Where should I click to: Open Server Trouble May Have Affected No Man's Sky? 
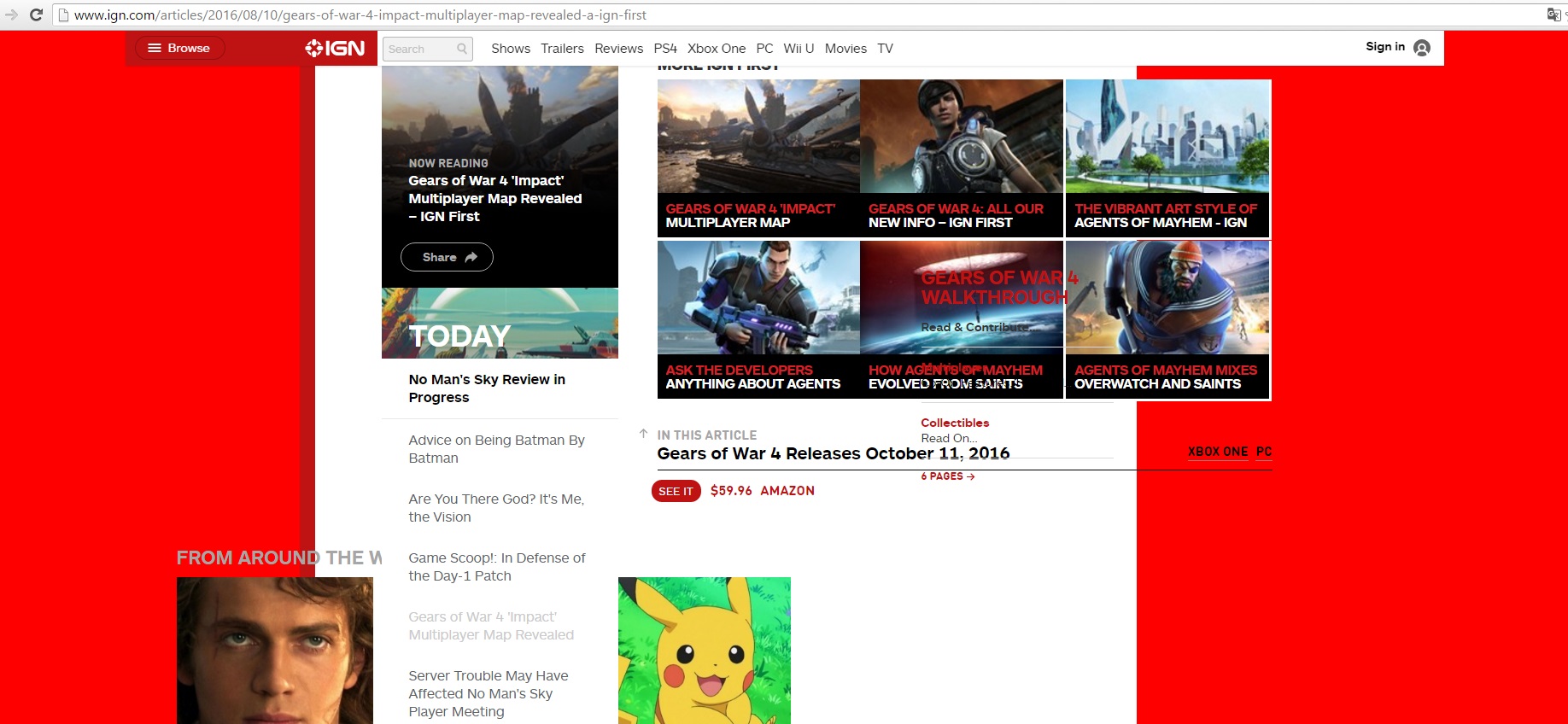489,693
